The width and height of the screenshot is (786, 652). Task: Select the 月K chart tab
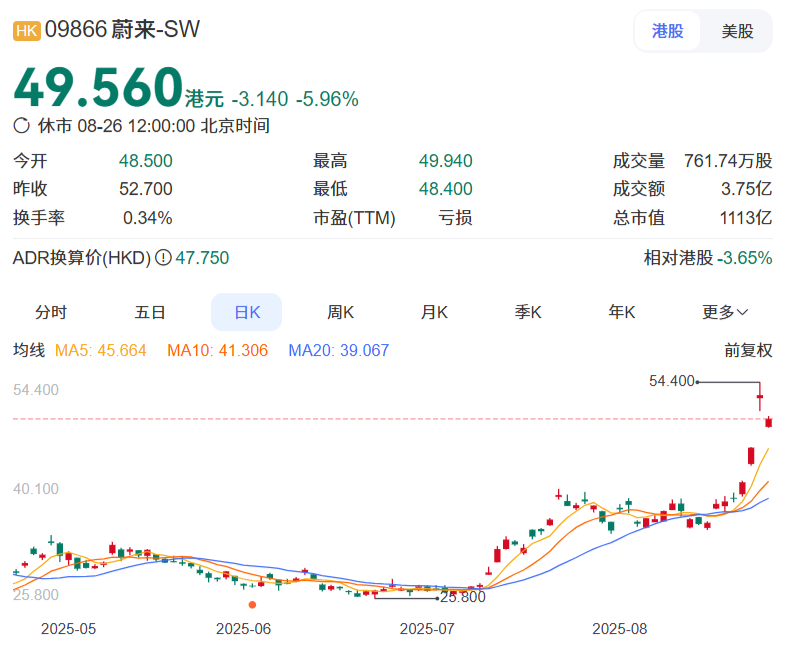pos(434,312)
